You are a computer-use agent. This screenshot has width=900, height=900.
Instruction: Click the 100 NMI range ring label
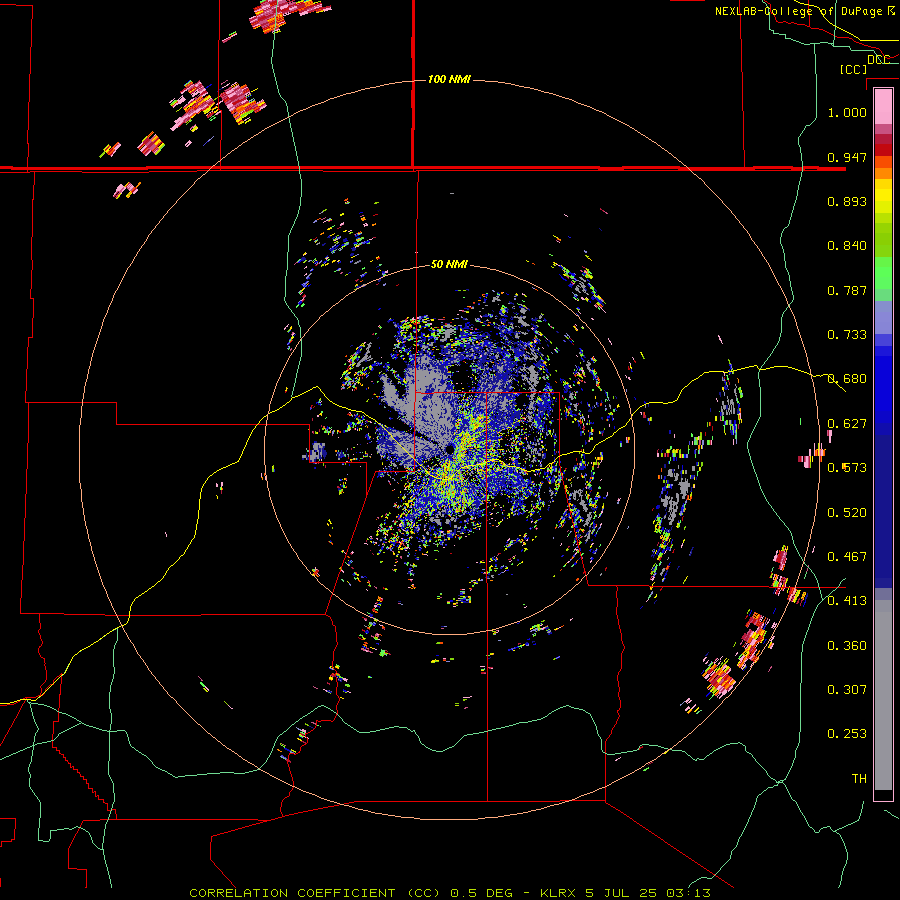coord(449,79)
